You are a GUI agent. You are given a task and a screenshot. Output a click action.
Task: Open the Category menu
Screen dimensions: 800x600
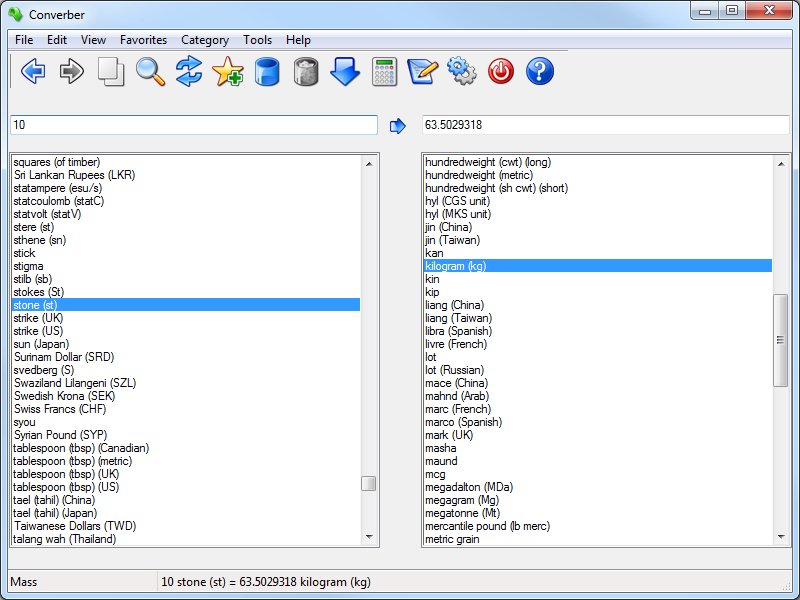[205, 40]
